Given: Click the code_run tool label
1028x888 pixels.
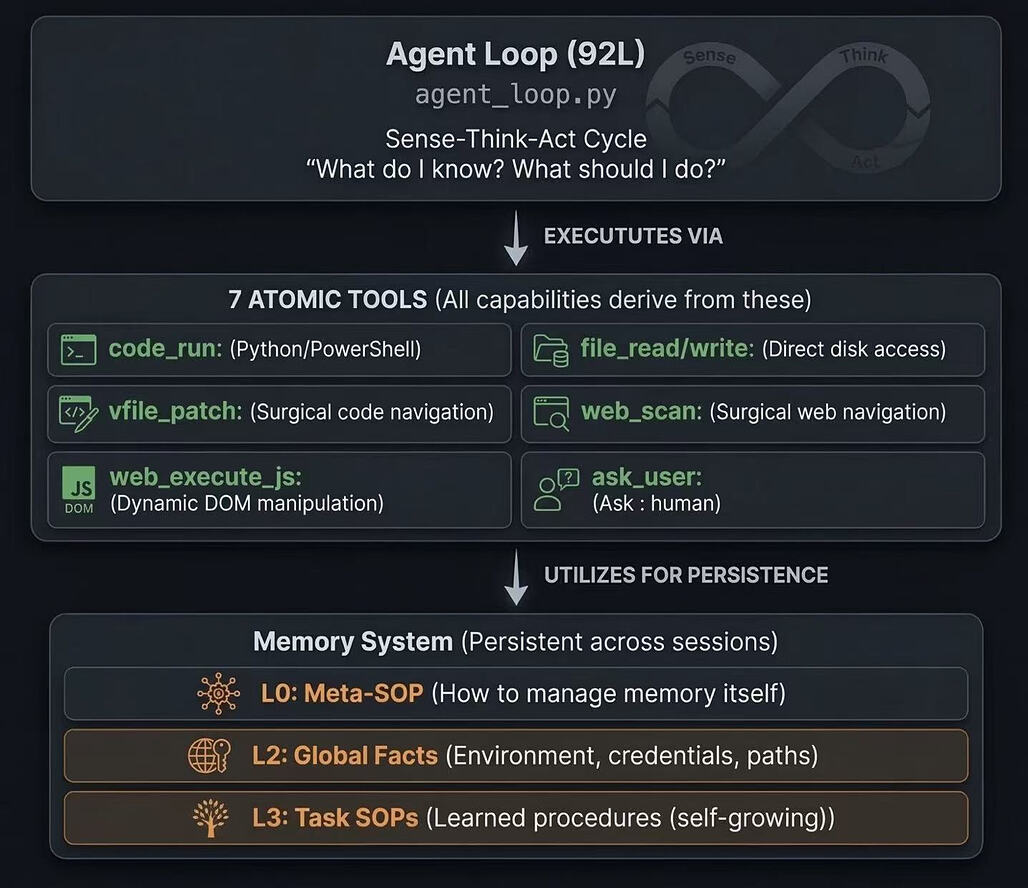Looking at the screenshot, I should coord(166,350).
